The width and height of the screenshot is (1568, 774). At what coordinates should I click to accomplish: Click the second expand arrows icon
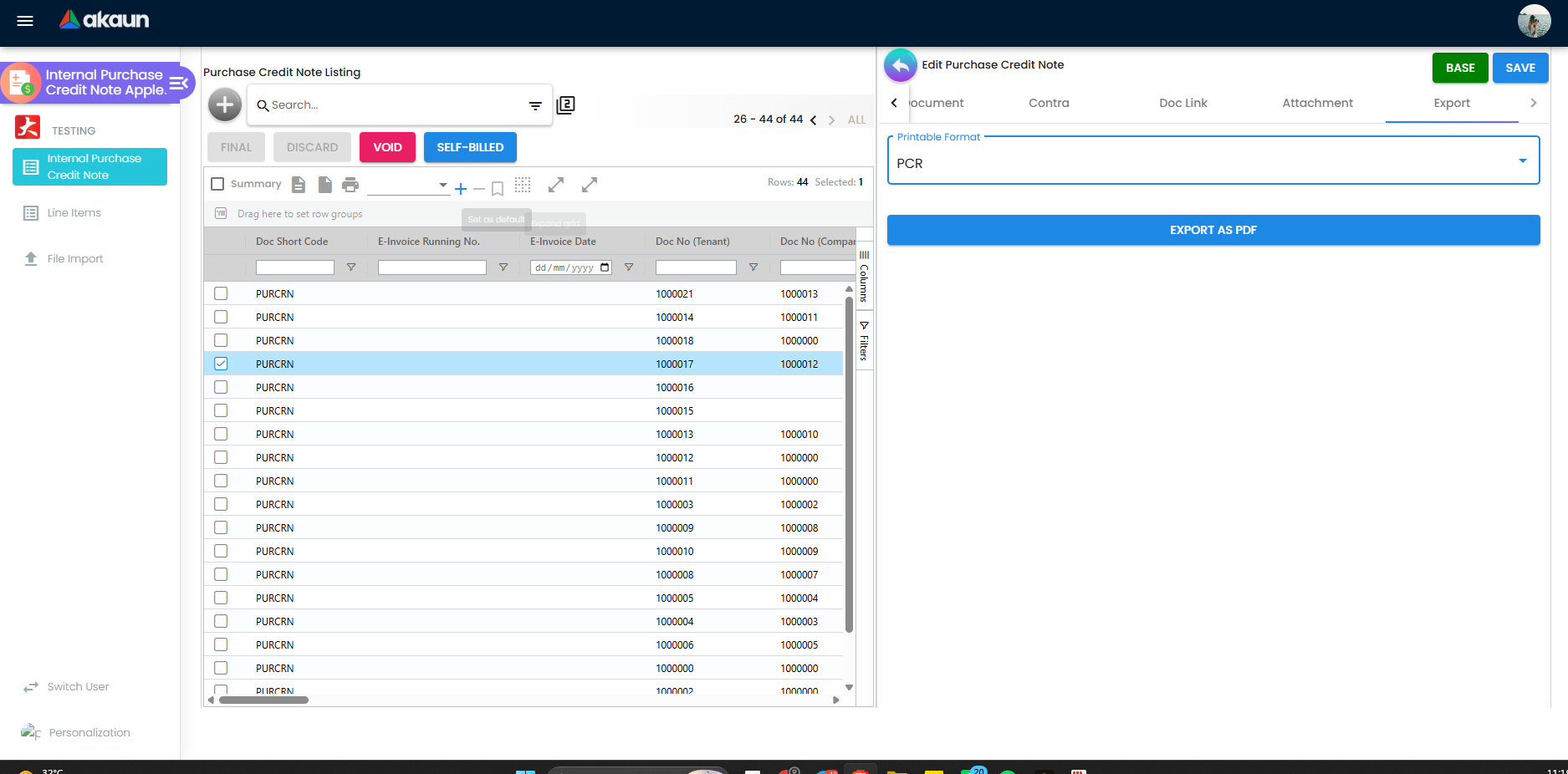(x=590, y=185)
